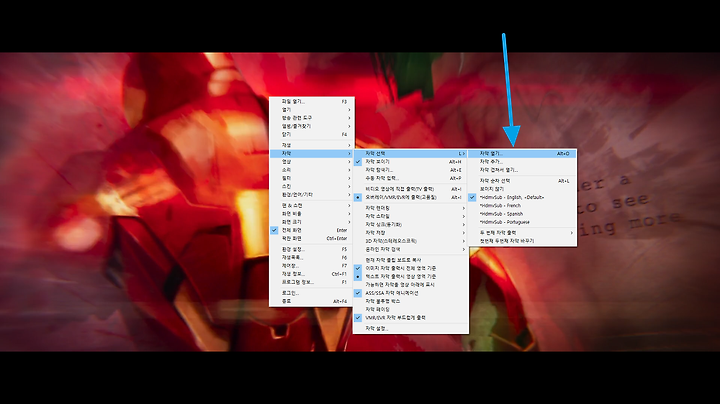Choose '파일 열기...' (Open File) in context menu
The image size is (720, 404).
point(311,101)
